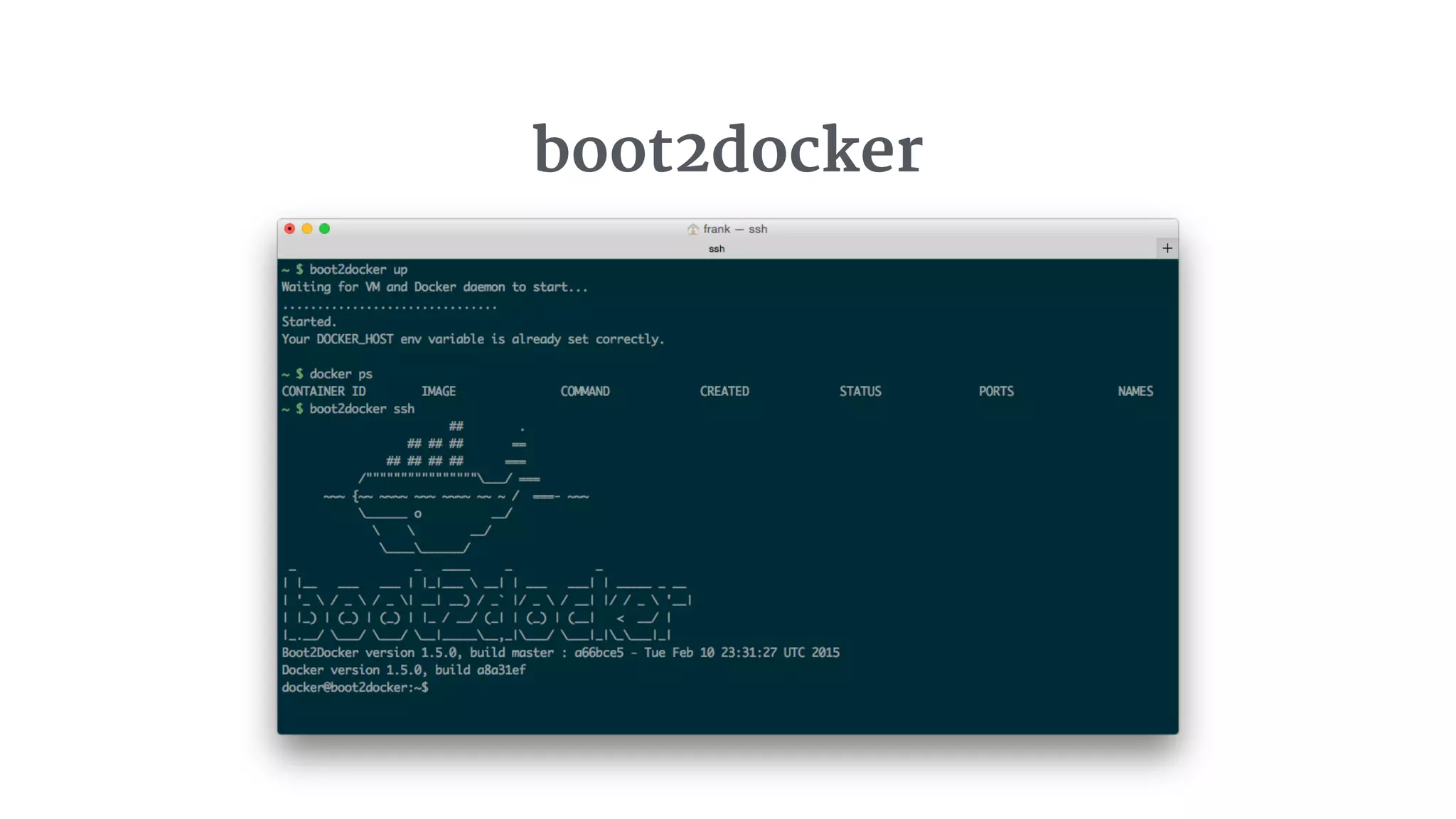The width and height of the screenshot is (1456, 819).
Task: Click the docker@boot2docker prompt
Action: point(355,687)
